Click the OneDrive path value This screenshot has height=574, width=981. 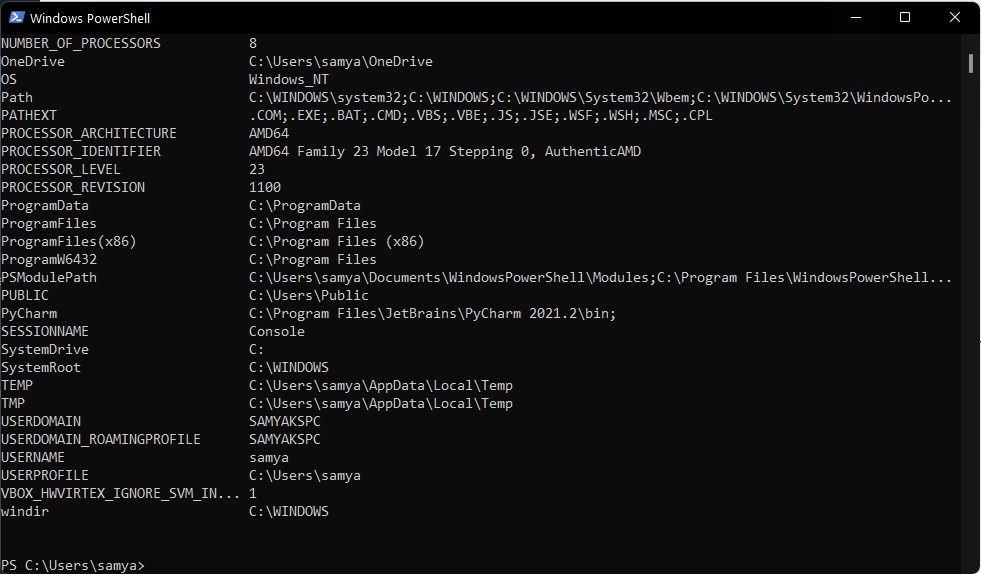(x=340, y=61)
